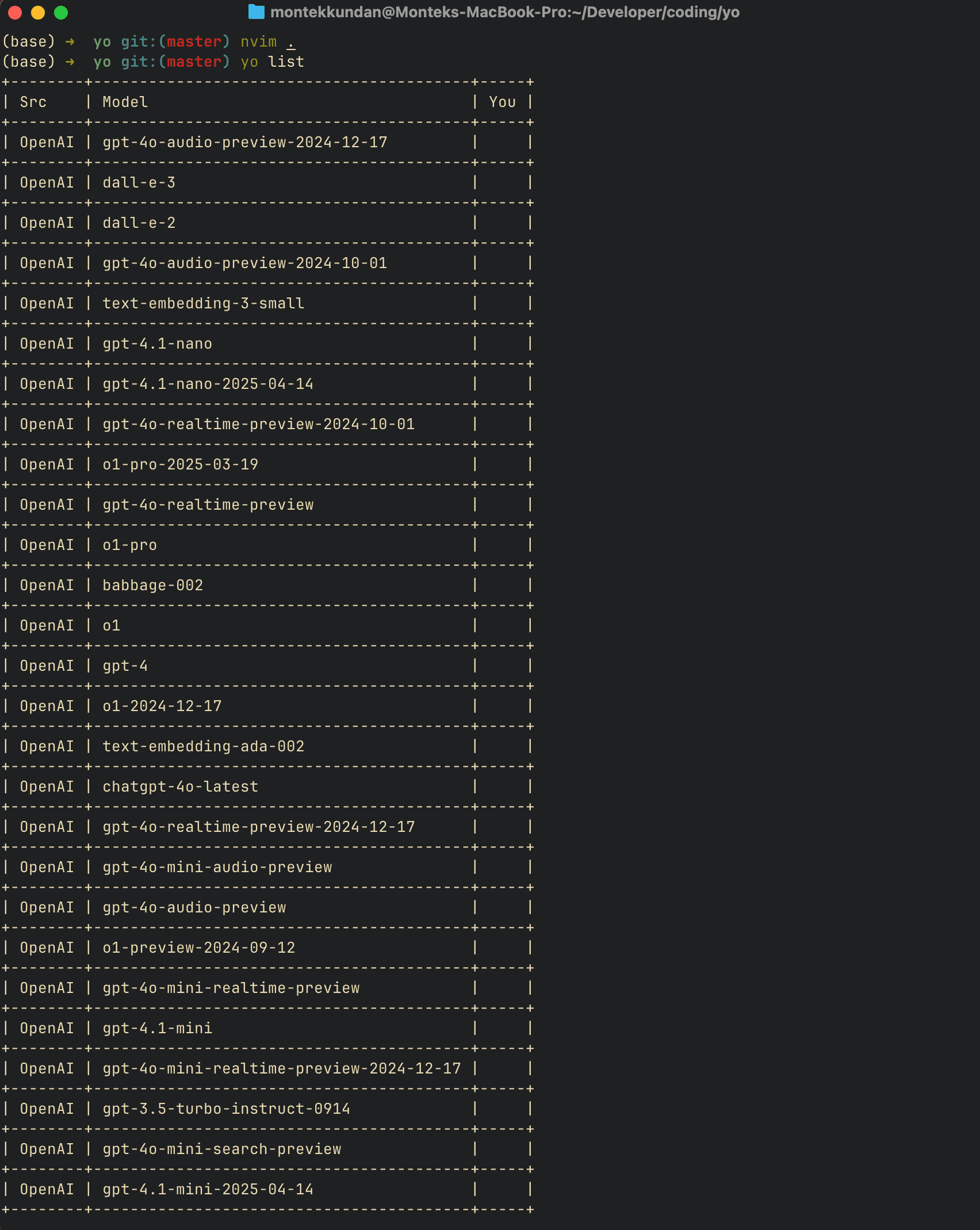The height and width of the screenshot is (1230, 980).
Task: Click the babbage-002 model entry
Action: pyautogui.click(x=152, y=586)
